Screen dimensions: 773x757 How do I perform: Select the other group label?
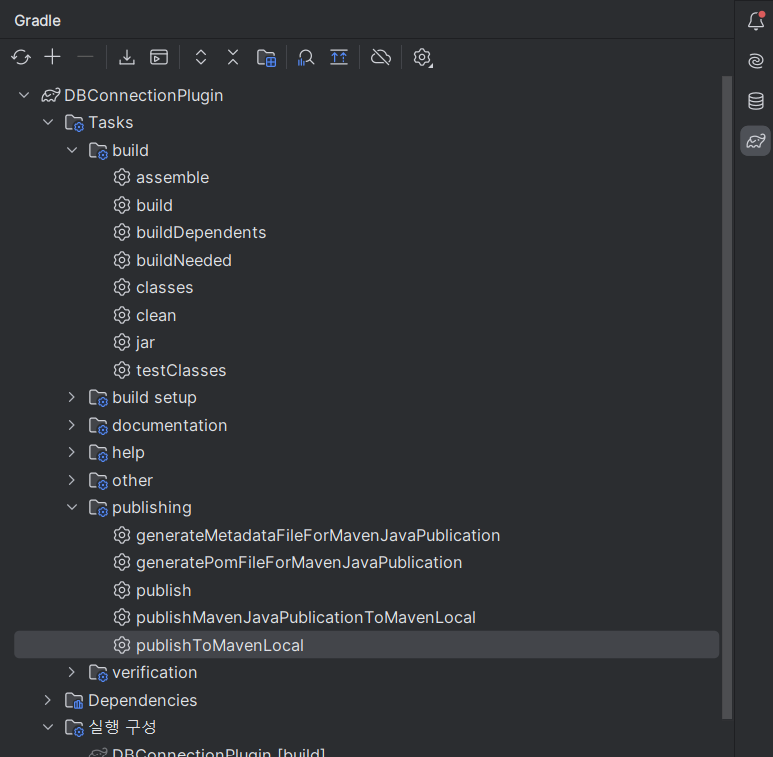(132, 480)
